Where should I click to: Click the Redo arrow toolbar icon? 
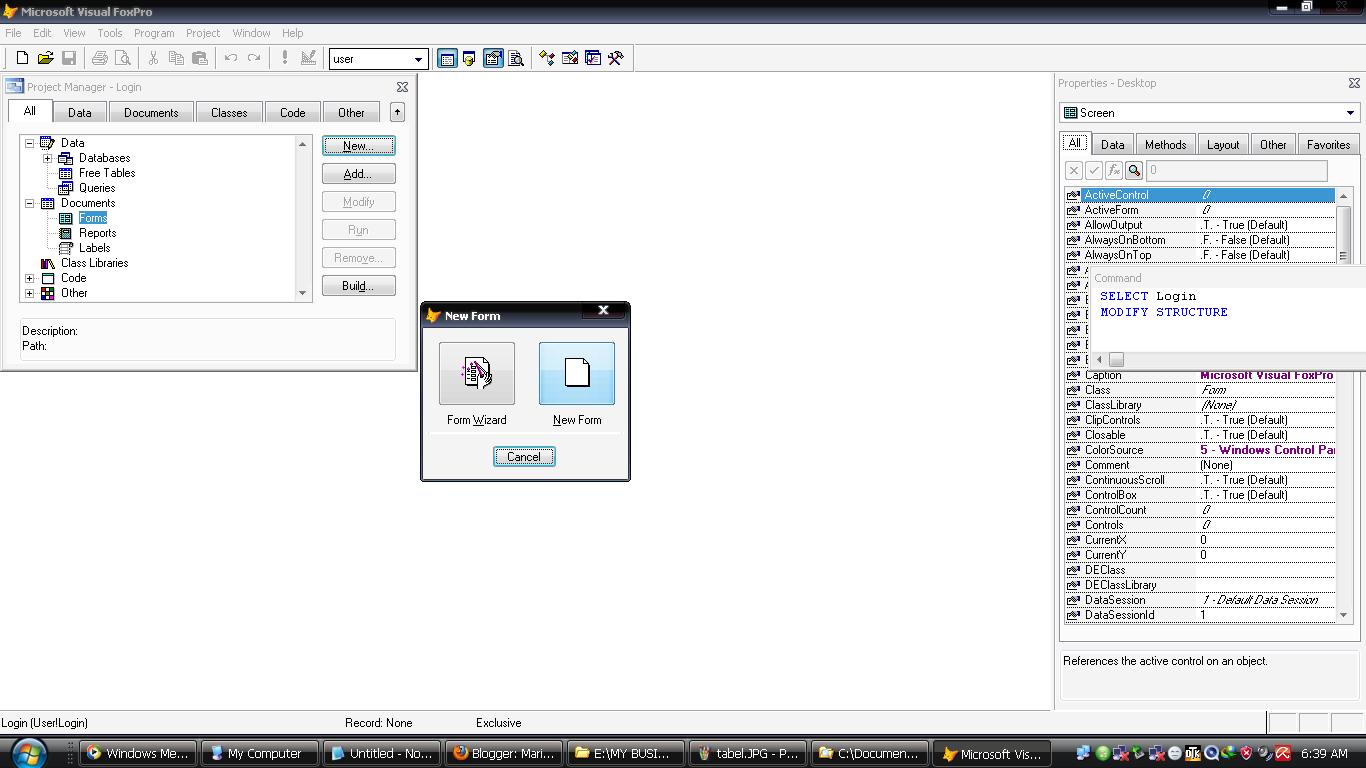[253, 59]
